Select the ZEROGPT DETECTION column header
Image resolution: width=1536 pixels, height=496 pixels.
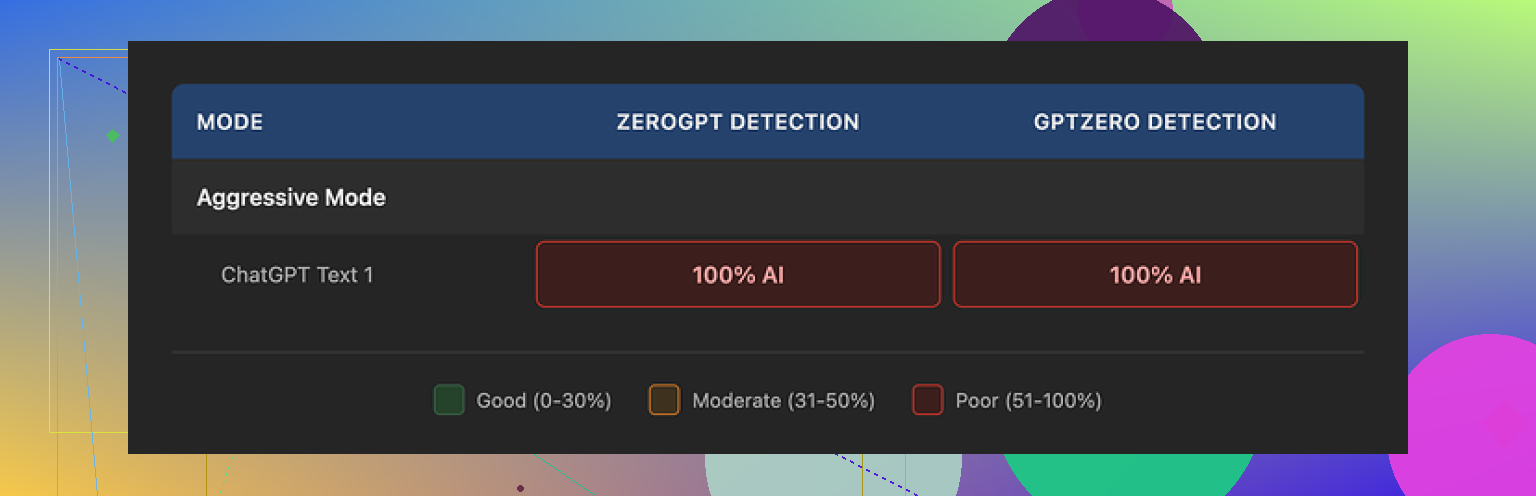pos(738,122)
